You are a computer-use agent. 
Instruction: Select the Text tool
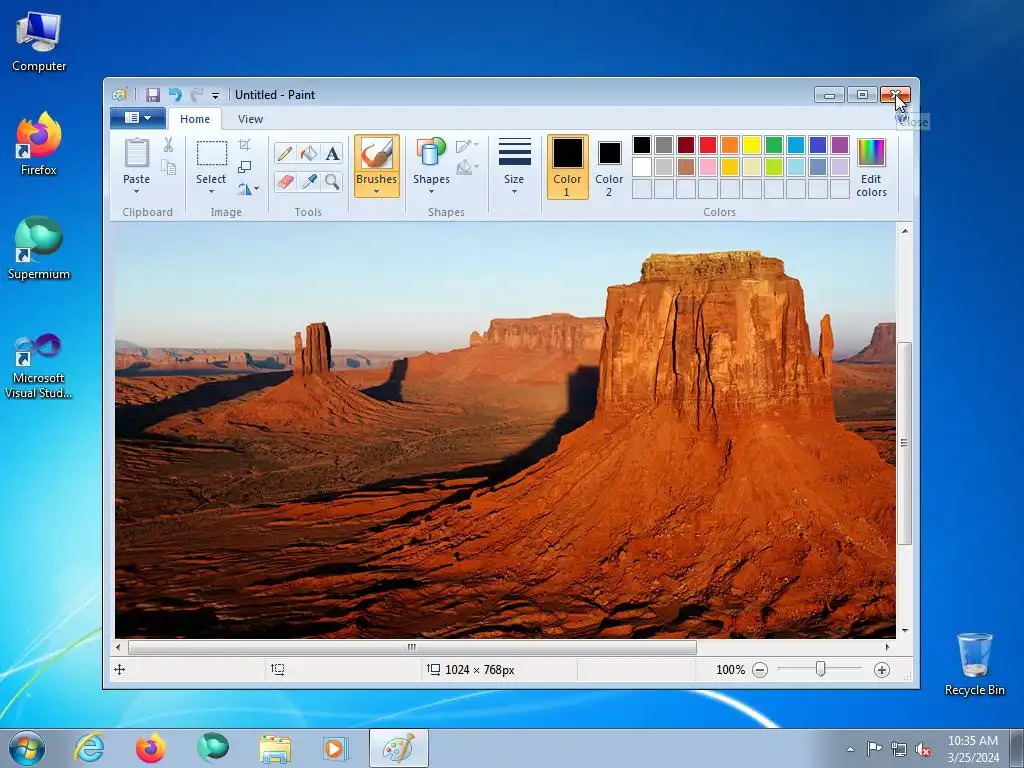332,153
